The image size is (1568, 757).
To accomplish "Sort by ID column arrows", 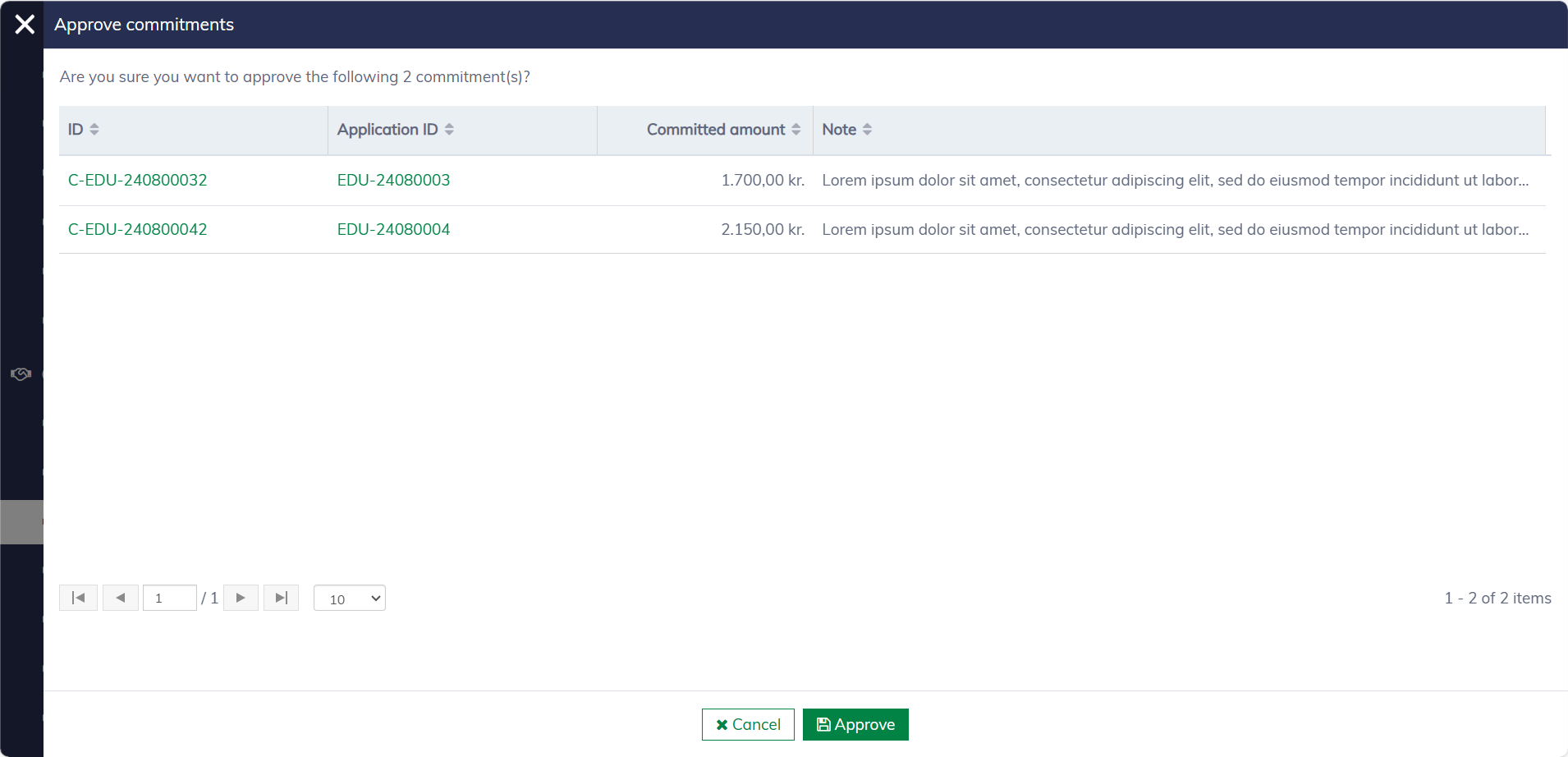I will tap(94, 130).
